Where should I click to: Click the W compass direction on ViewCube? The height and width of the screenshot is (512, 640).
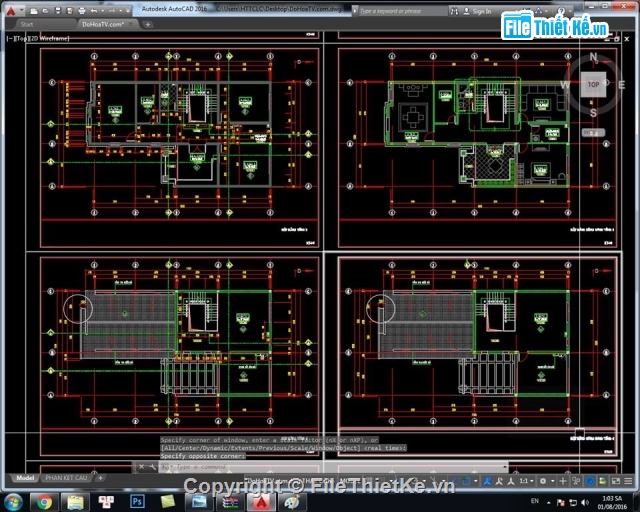pyautogui.click(x=565, y=85)
